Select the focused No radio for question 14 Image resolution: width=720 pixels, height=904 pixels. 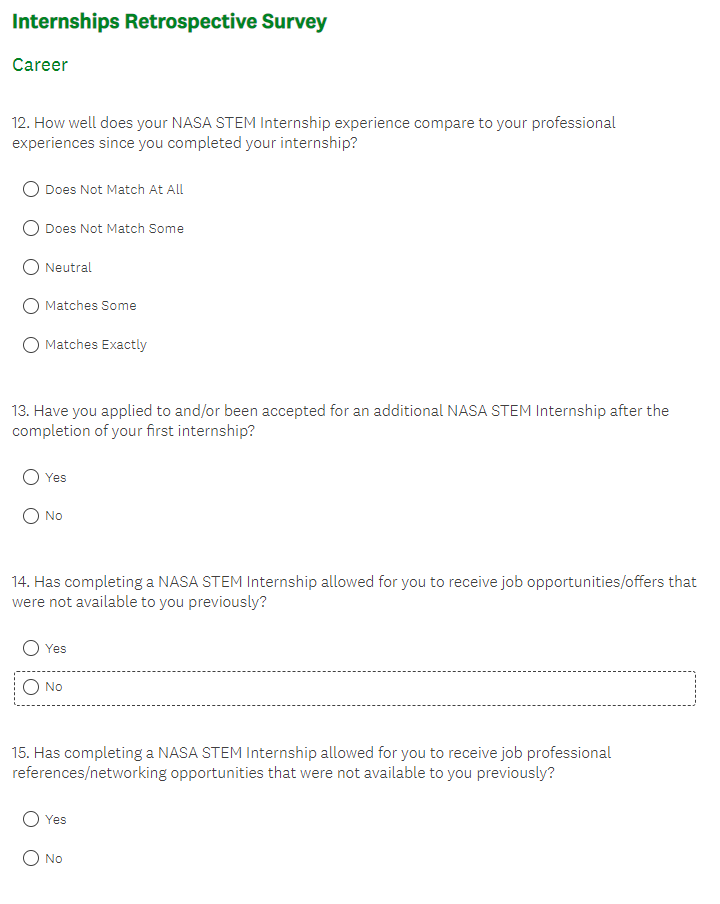(x=31, y=687)
